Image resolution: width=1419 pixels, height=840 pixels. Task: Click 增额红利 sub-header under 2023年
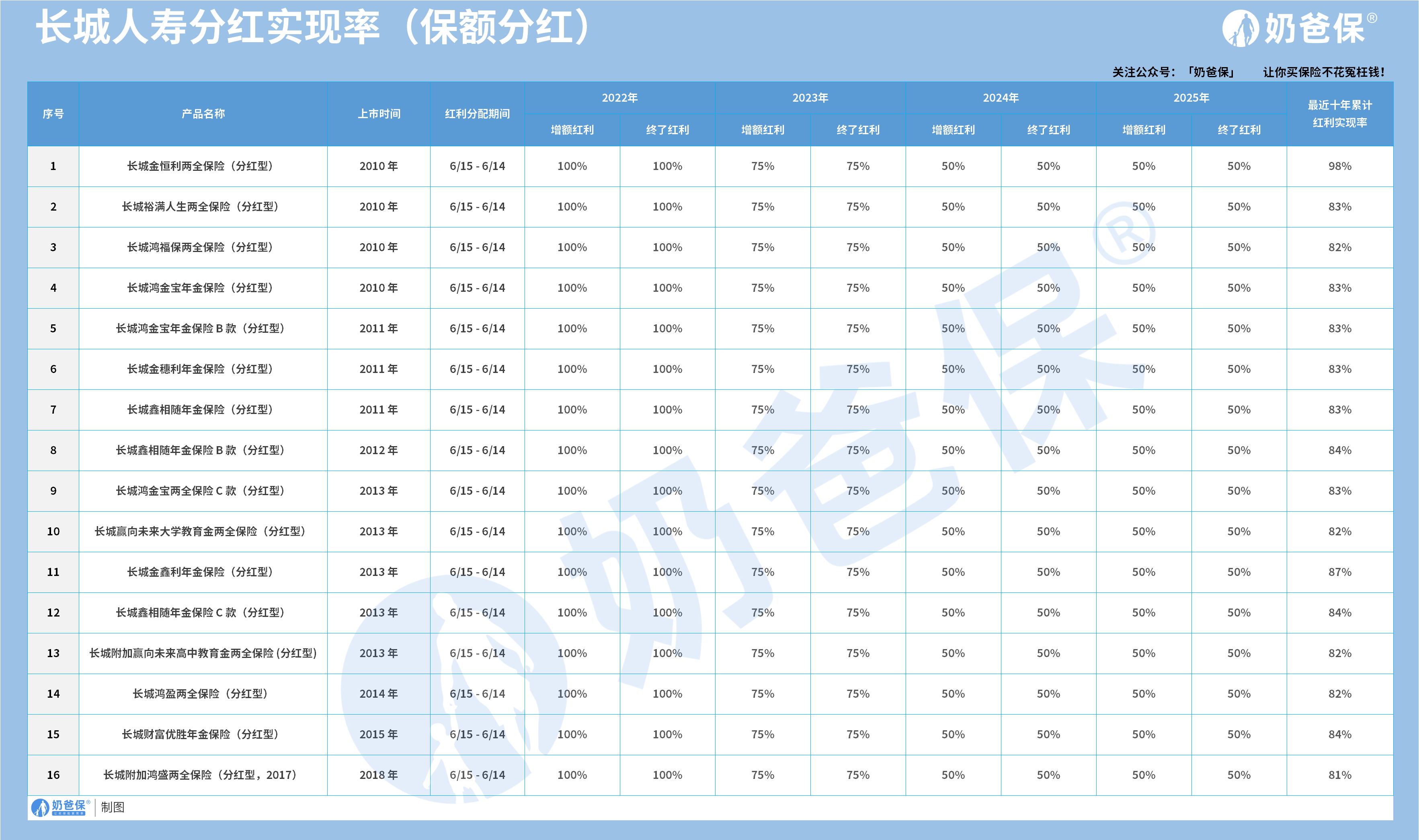763,130
